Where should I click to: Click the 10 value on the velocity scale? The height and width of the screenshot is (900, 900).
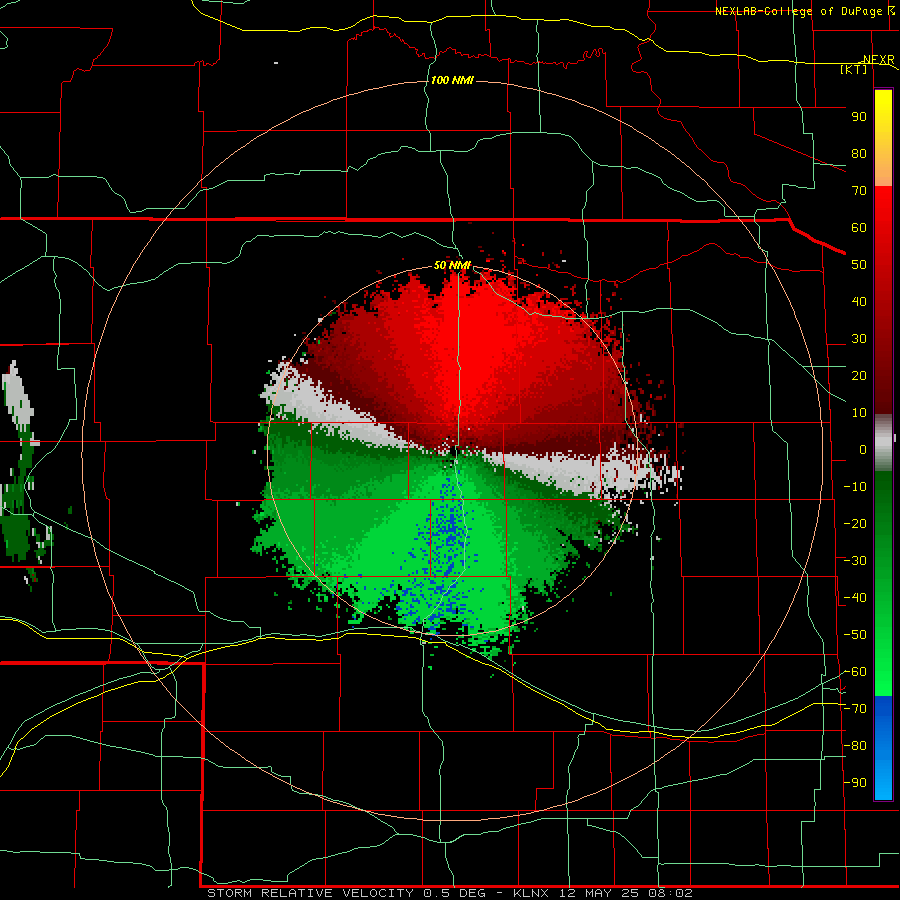click(859, 413)
